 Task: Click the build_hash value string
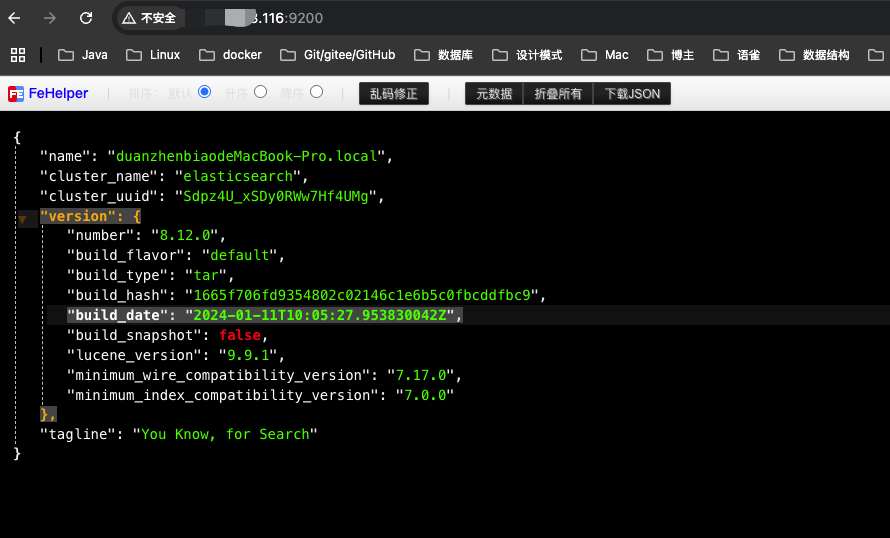tap(362, 295)
